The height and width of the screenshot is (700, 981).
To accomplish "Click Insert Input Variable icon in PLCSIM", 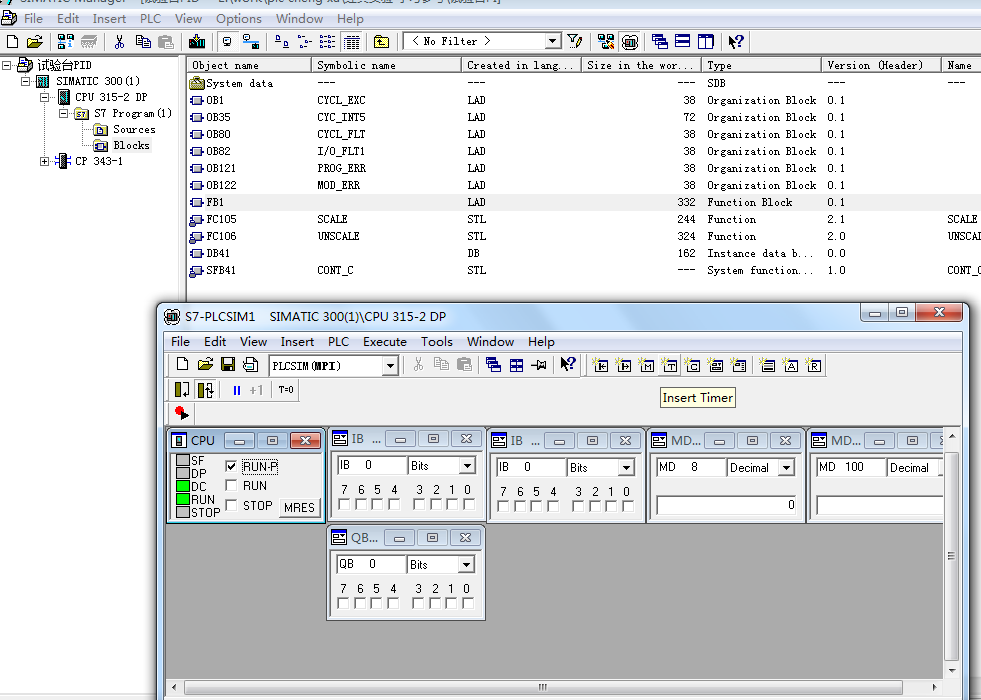I will (601, 365).
